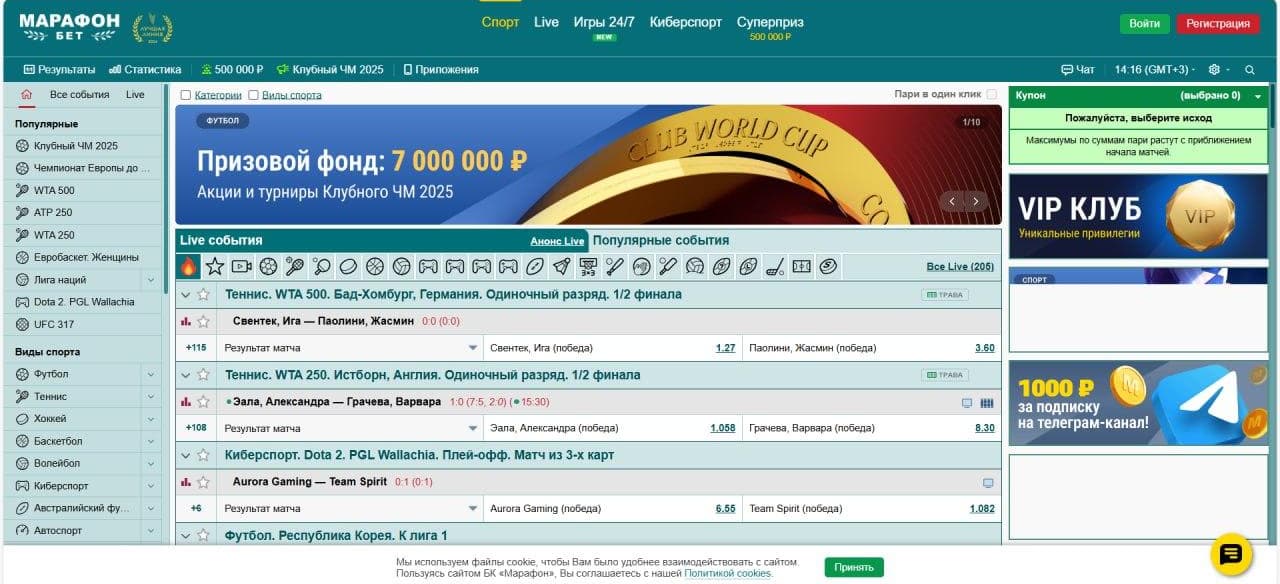This screenshot has width=1280, height=584.
Task: Open the timezone 14:16 (GMT+3) dropdown
Action: pyautogui.click(x=1154, y=70)
